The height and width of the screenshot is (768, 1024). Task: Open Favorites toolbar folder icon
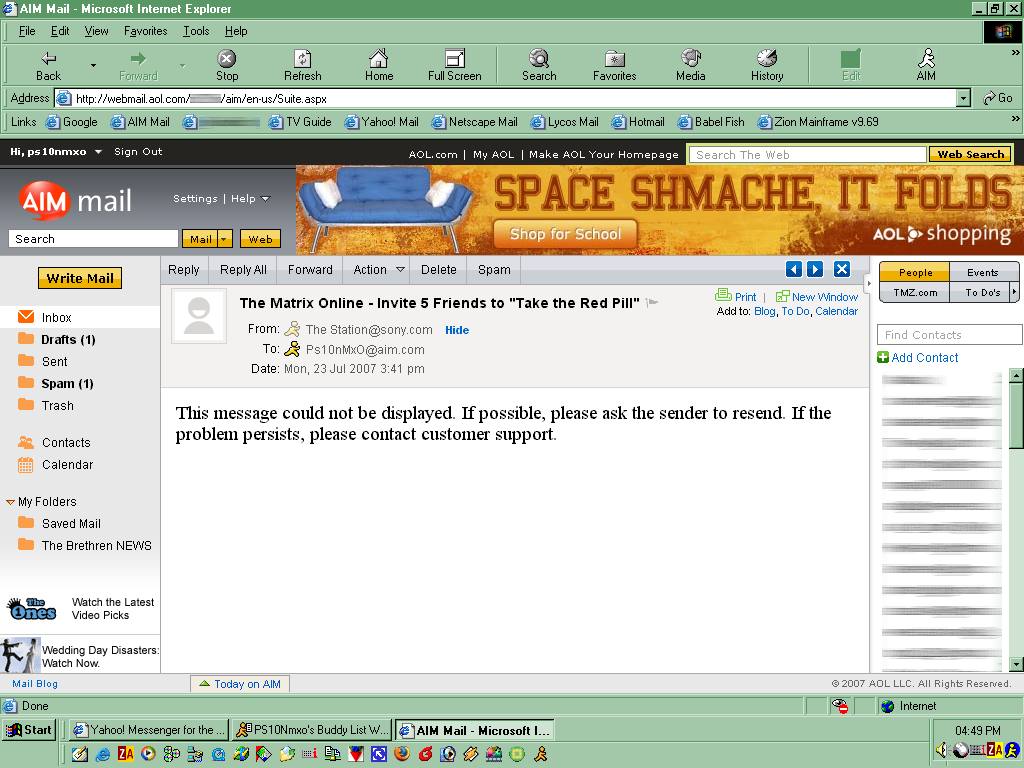click(615, 59)
